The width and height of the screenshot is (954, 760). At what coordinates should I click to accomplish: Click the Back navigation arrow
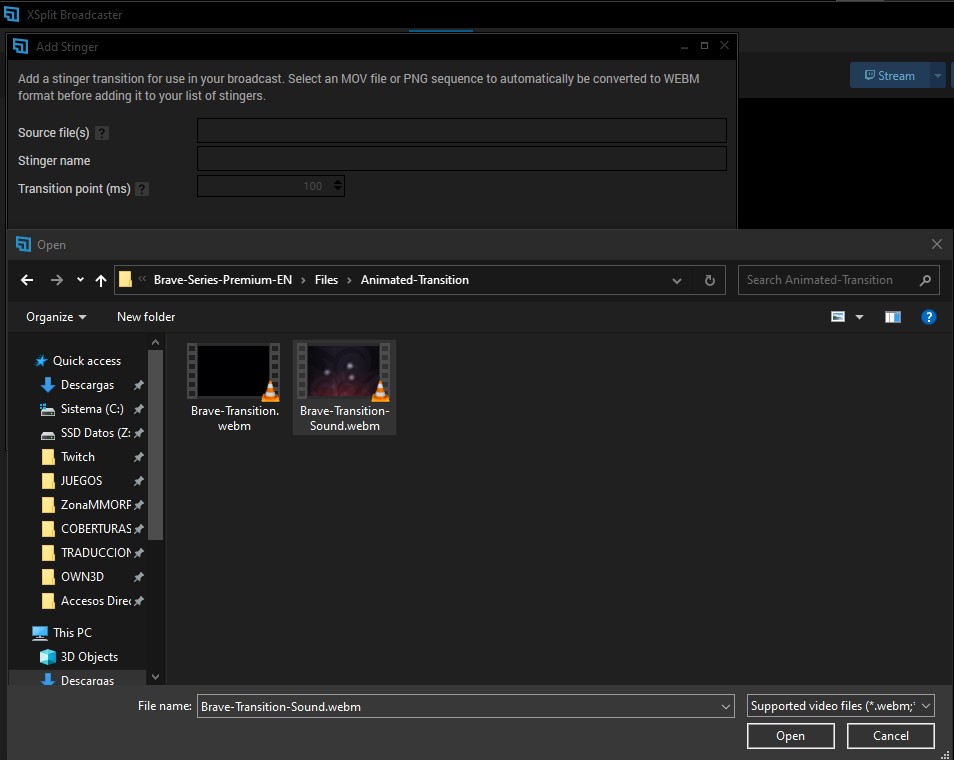point(27,281)
